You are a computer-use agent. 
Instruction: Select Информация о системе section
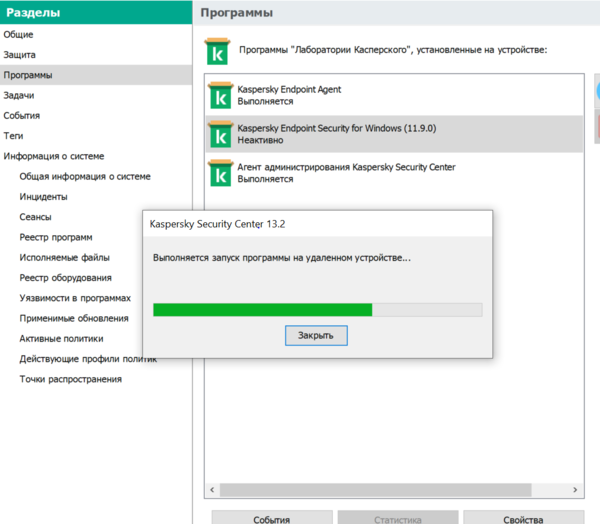[x=54, y=156]
